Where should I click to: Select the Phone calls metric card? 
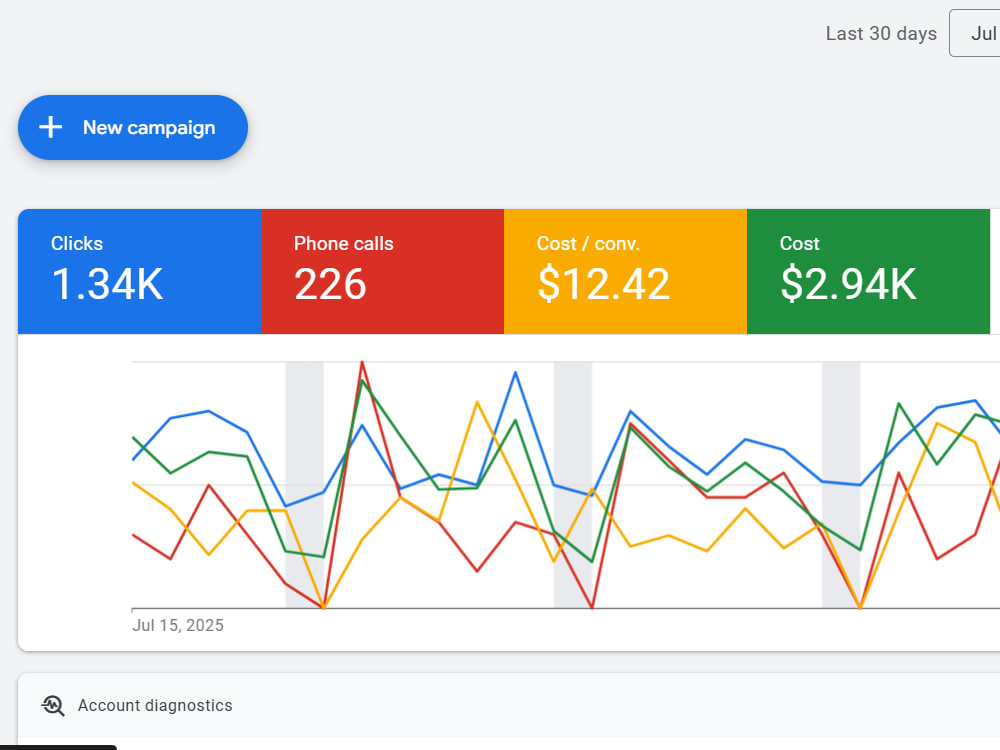tap(382, 271)
